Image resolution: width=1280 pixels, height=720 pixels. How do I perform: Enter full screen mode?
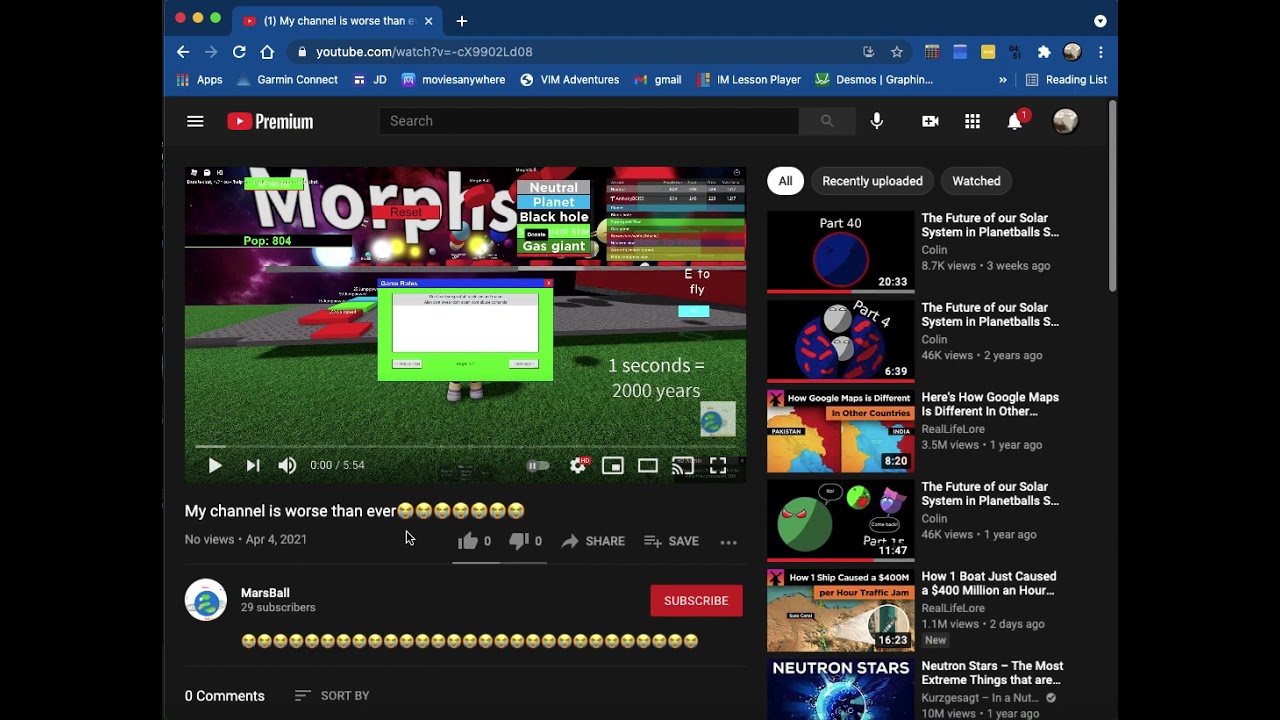718,465
